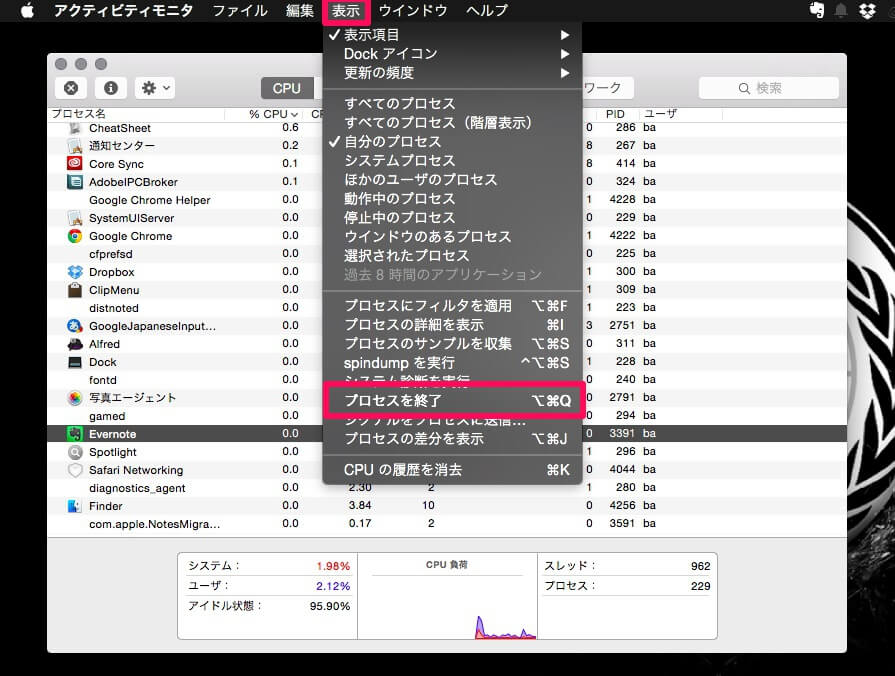The width and height of the screenshot is (895, 676).
Task: Select ウインドウのあるプロセス filter
Action: click(x=452, y=236)
